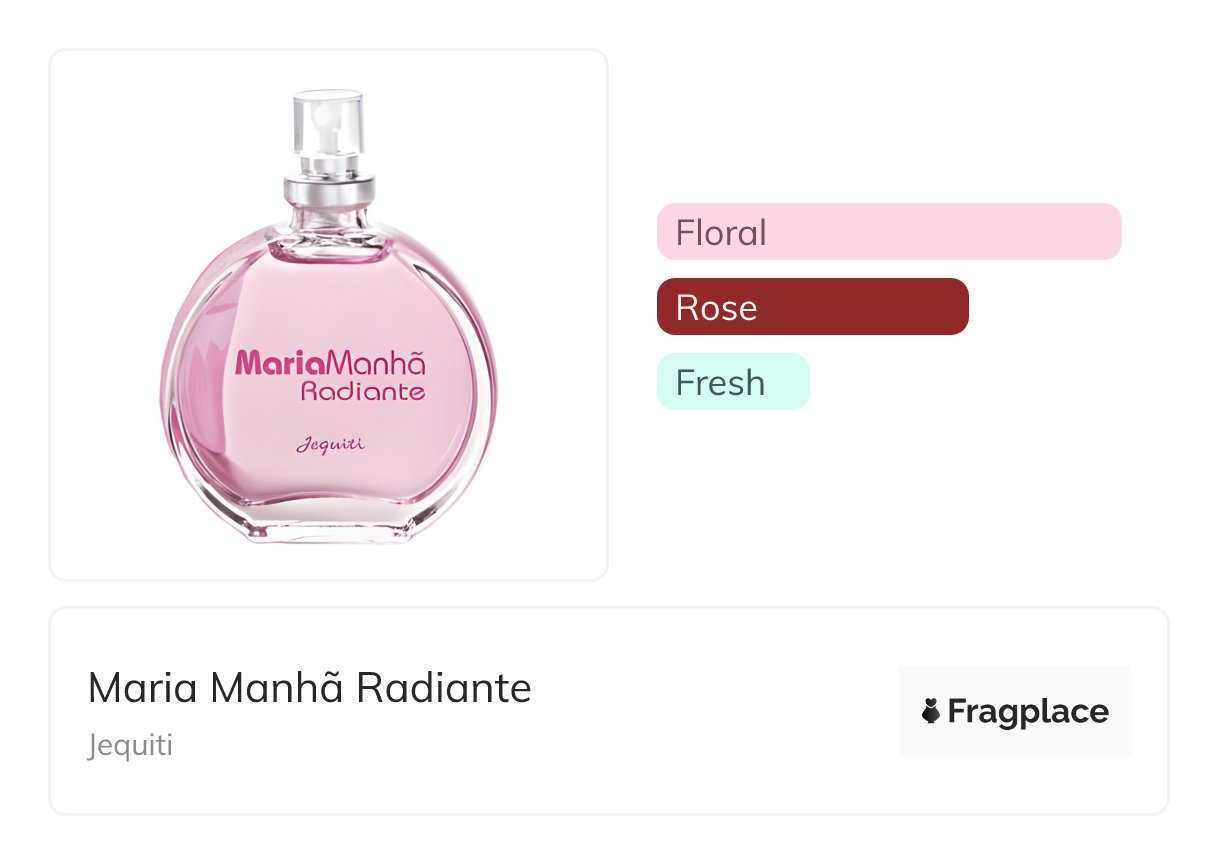The height and width of the screenshot is (864, 1218).
Task: Open the Fragplace wordmark link
Action: (x=1027, y=711)
